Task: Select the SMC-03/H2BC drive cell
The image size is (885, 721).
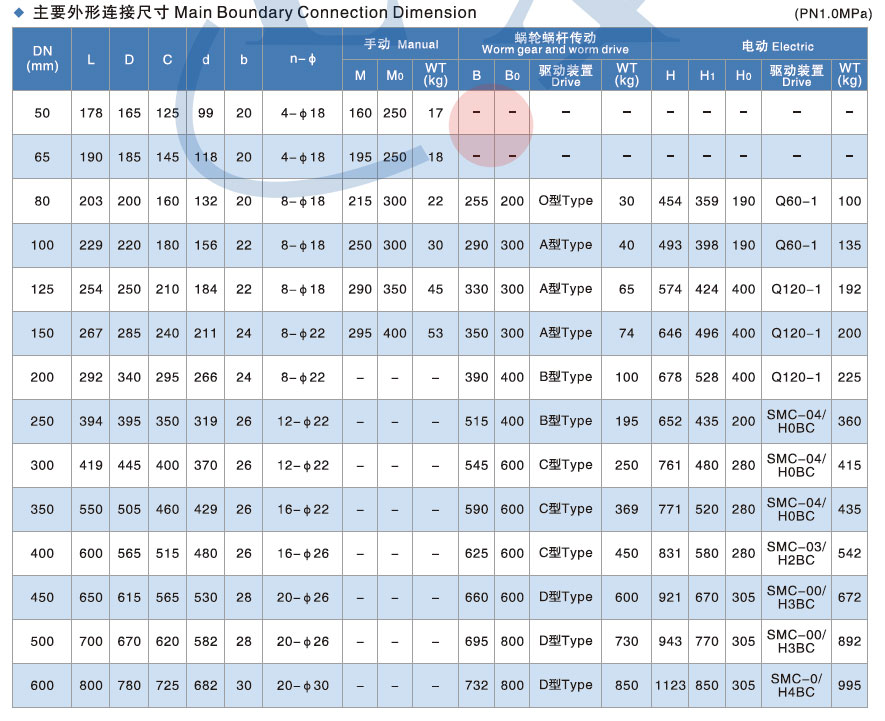Action: [x=796, y=553]
